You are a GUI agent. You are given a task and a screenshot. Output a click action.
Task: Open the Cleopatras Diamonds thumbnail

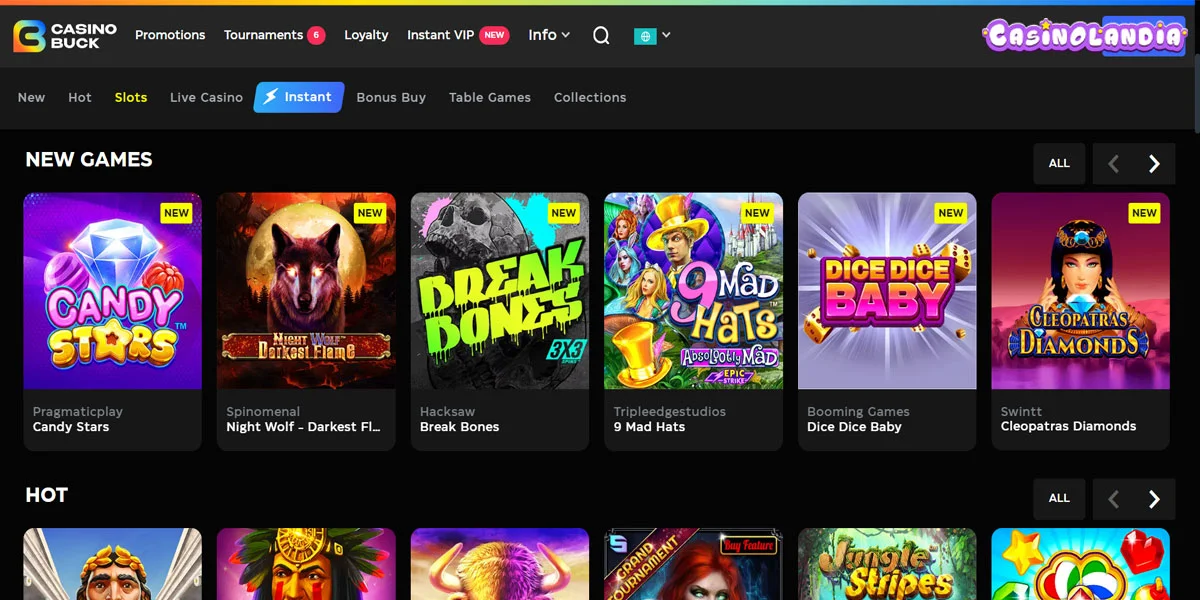1081,291
